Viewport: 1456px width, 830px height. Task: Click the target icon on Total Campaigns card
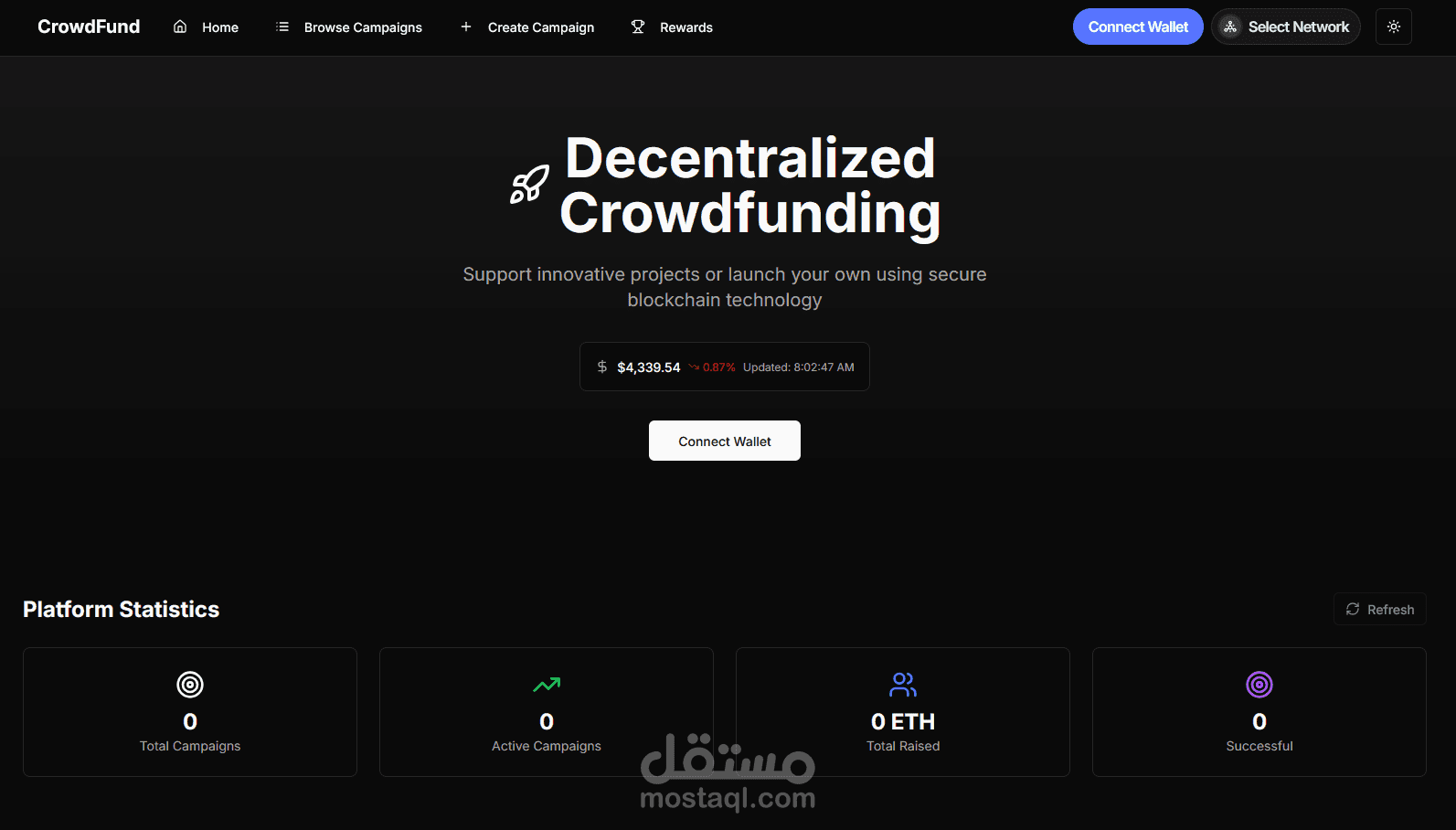click(190, 684)
